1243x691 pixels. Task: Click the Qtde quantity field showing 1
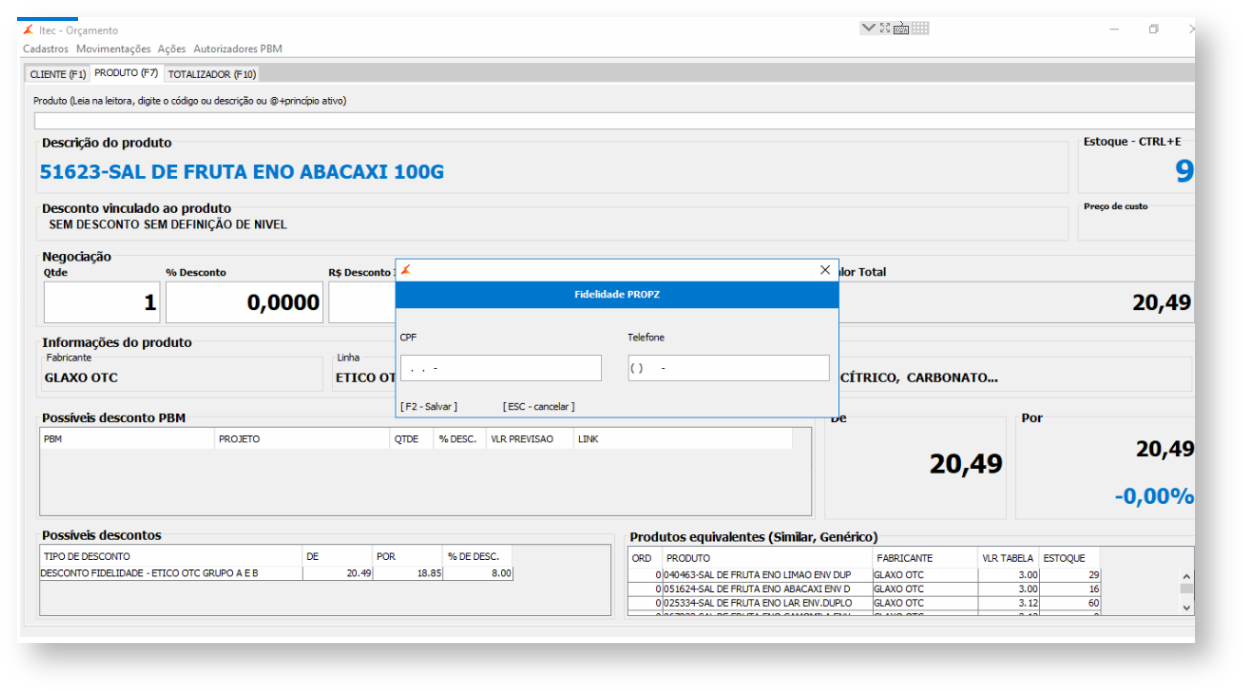pos(103,302)
